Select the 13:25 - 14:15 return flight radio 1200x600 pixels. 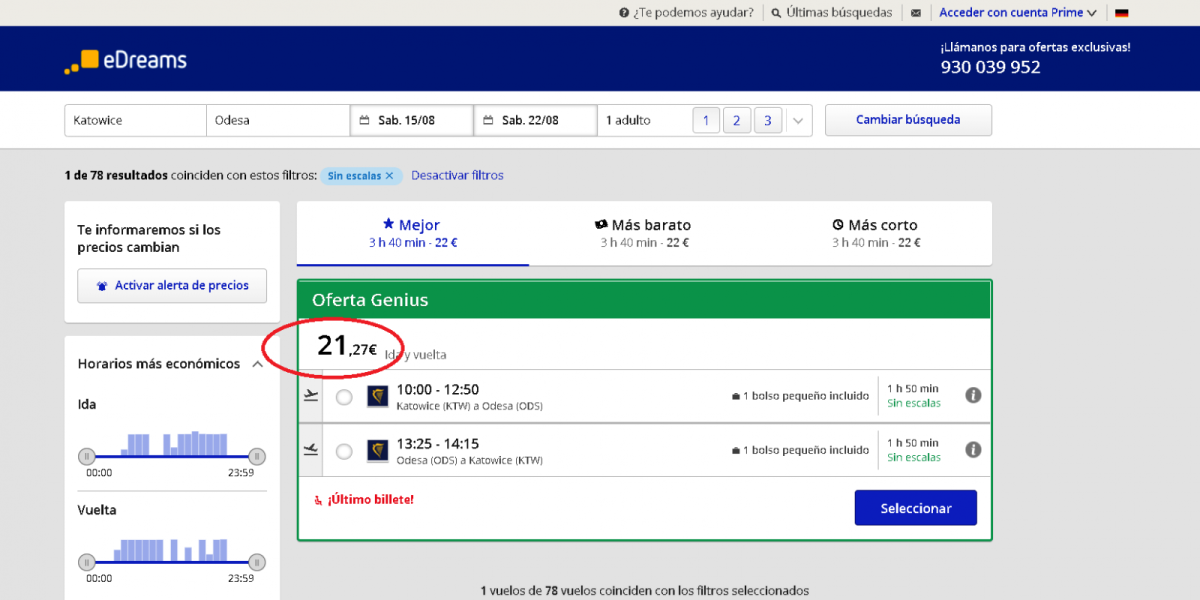(344, 451)
